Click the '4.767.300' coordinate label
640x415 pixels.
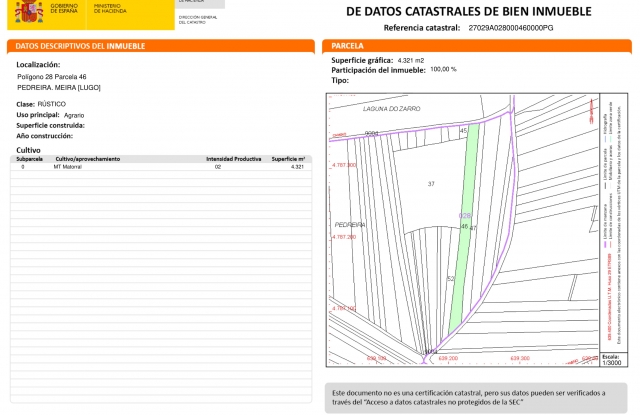tap(343, 165)
